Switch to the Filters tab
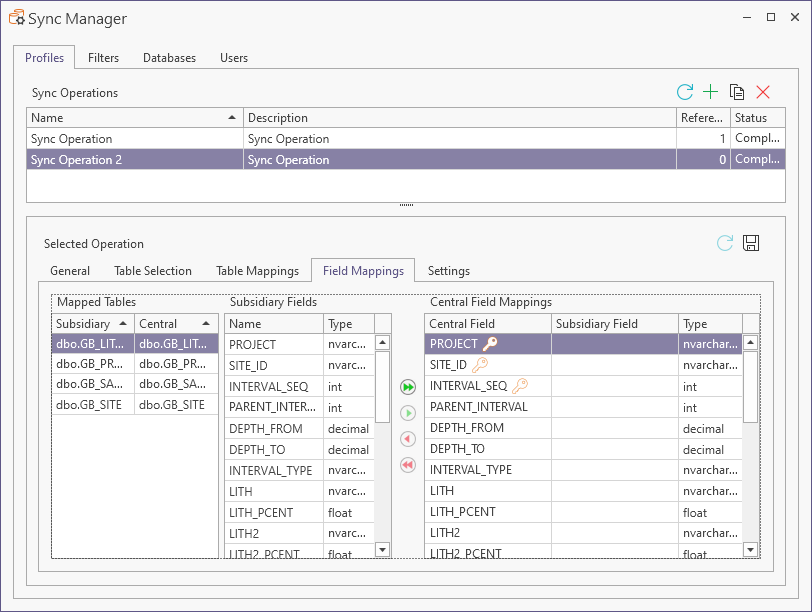Image resolution: width=812 pixels, height=612 pixels. tap(103, 58)
